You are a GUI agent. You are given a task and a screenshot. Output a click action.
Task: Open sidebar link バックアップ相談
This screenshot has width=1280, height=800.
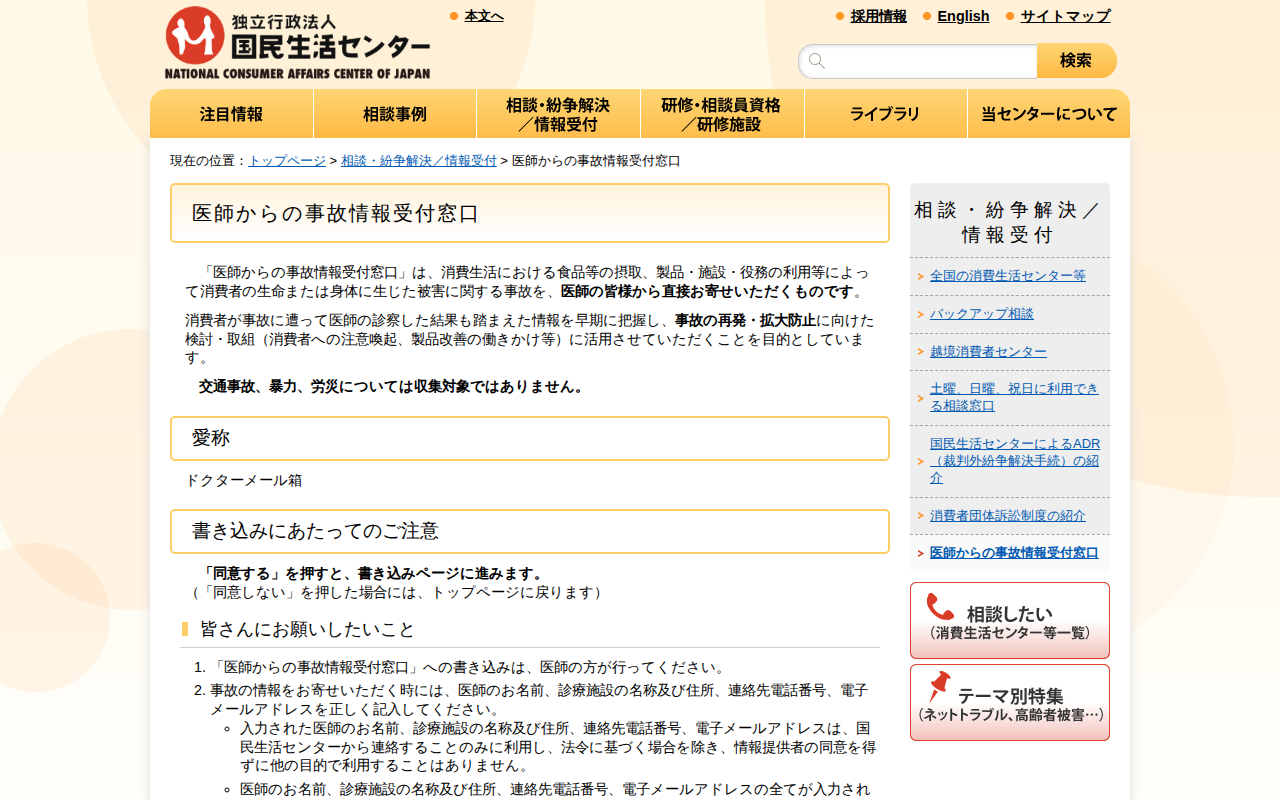pos(982,314)
